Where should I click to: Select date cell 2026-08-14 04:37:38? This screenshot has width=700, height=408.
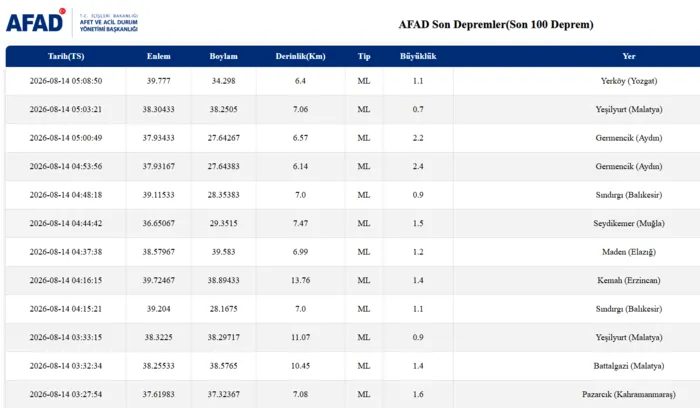(x=66, y=252)
